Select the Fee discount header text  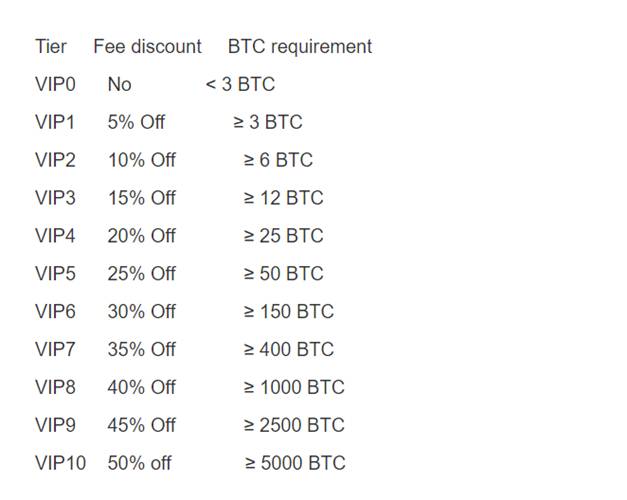pyautogui.click(x=148, y=46)
